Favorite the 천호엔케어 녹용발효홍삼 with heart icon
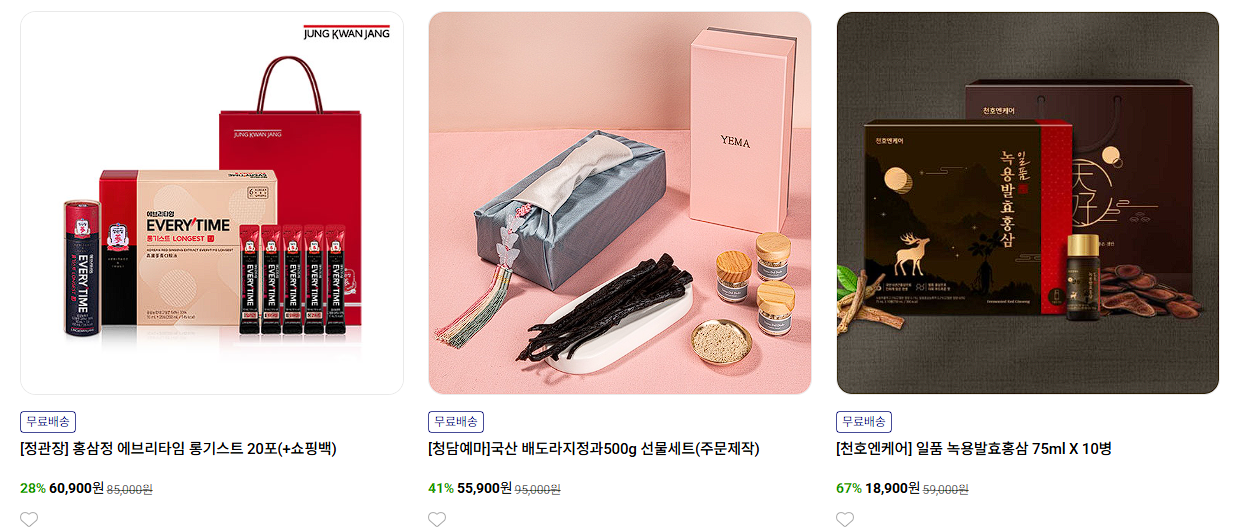 845,520
